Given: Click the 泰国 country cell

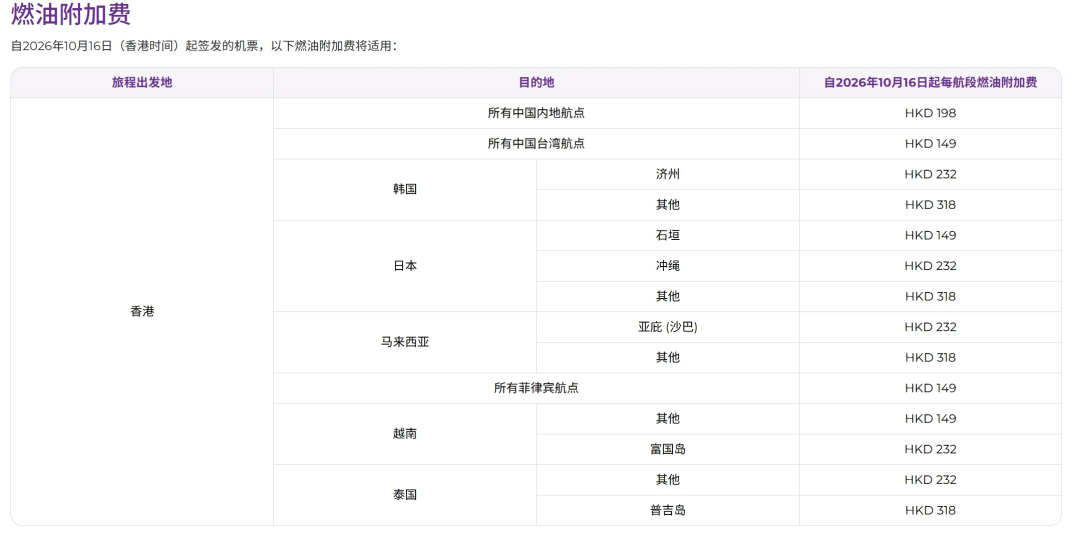Looking at the screenshot, I should 405,495.
